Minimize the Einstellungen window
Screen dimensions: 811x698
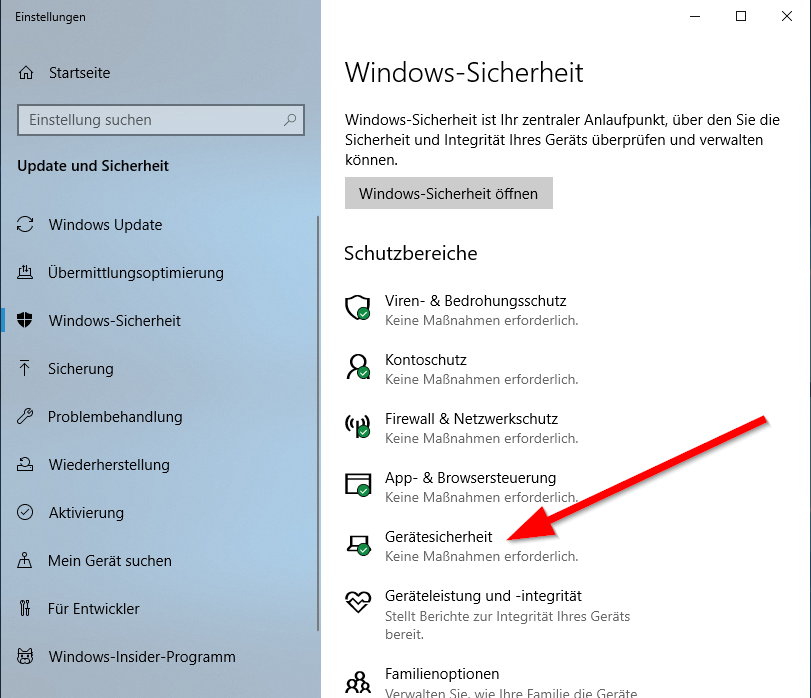point(695,17)
